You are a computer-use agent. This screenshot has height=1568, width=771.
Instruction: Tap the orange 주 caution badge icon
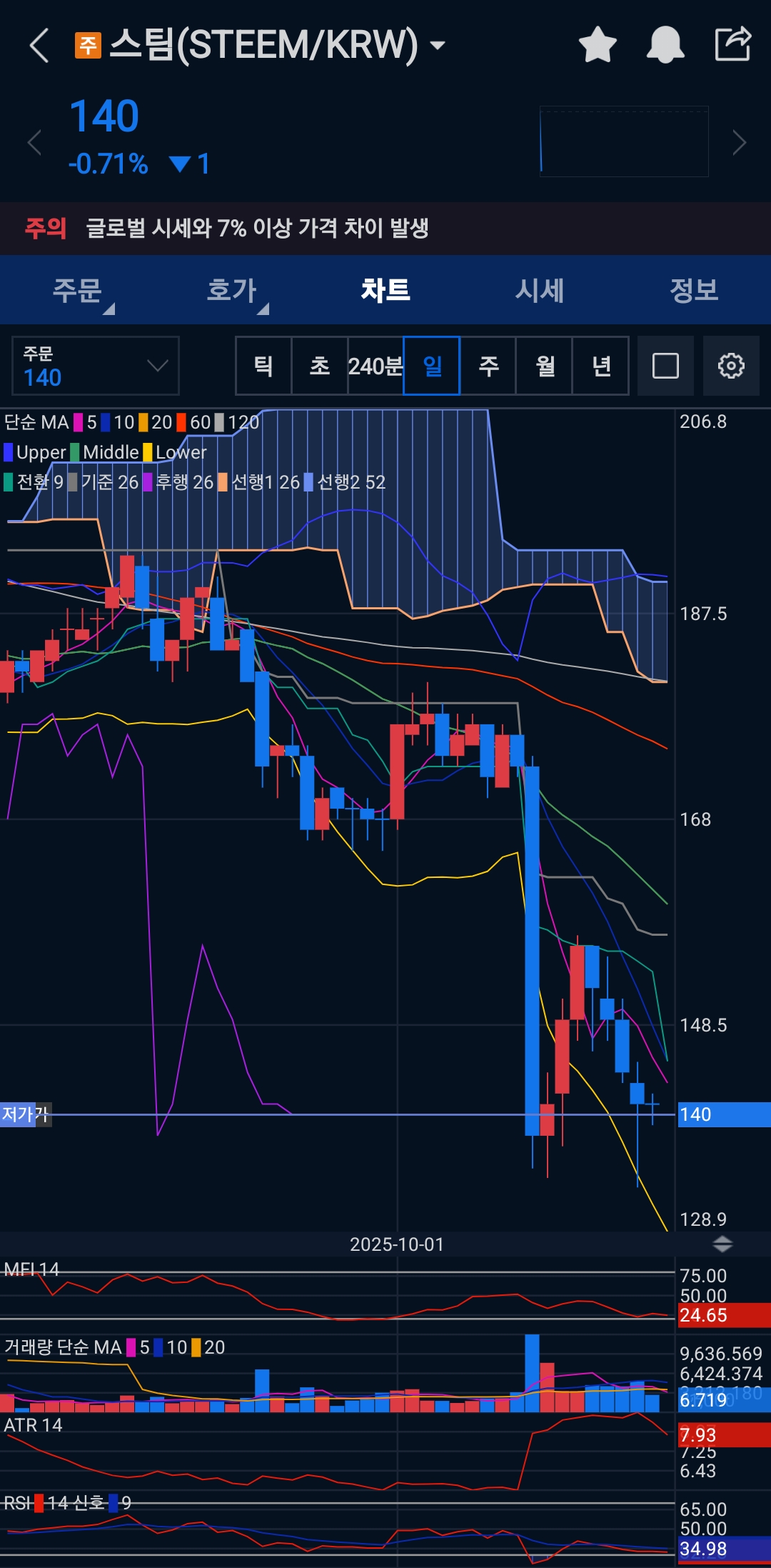pyautogui.click(x=88, y=45)
